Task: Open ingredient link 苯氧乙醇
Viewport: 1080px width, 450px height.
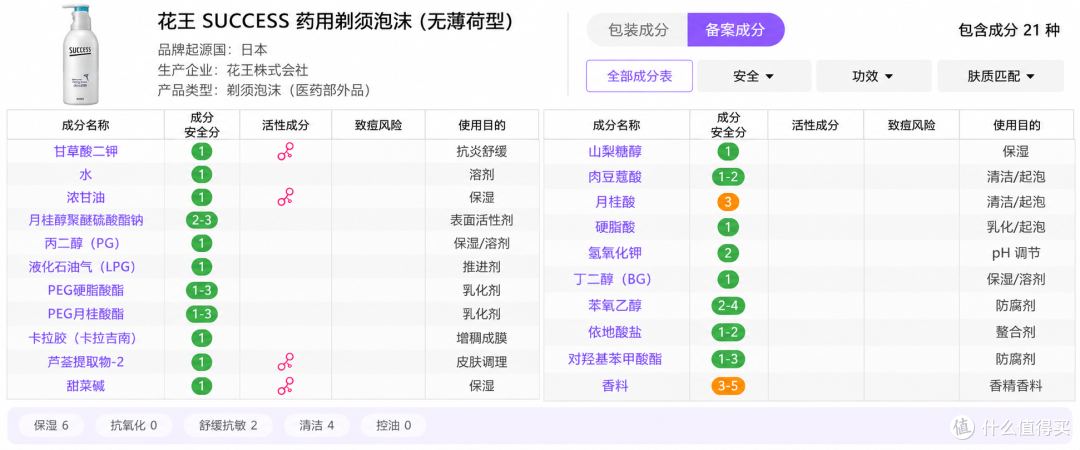Action: point(615,305)
